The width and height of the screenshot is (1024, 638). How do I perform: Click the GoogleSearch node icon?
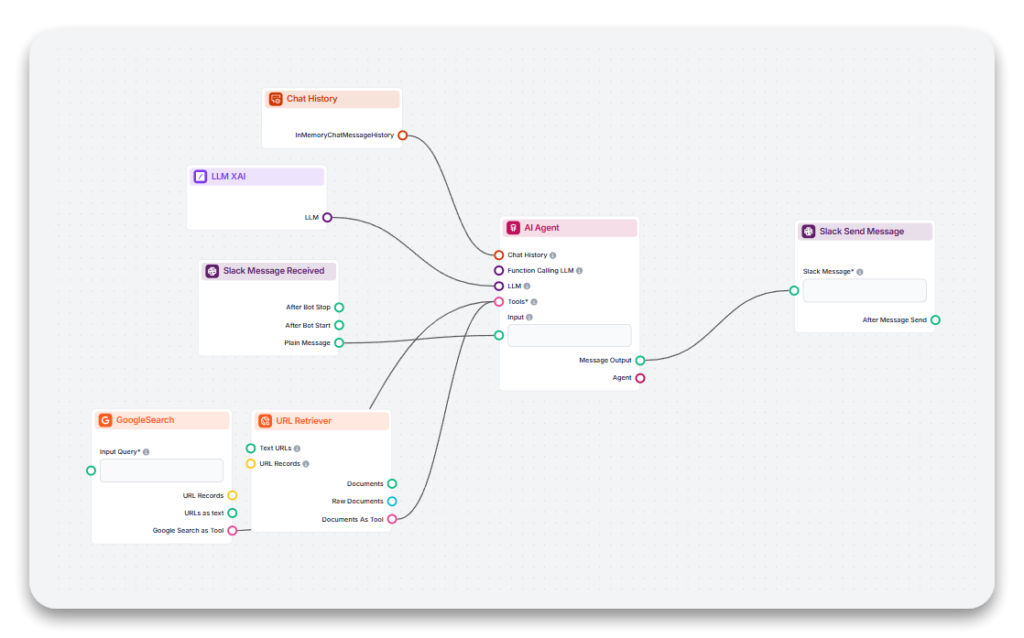(x=105, y=420)
